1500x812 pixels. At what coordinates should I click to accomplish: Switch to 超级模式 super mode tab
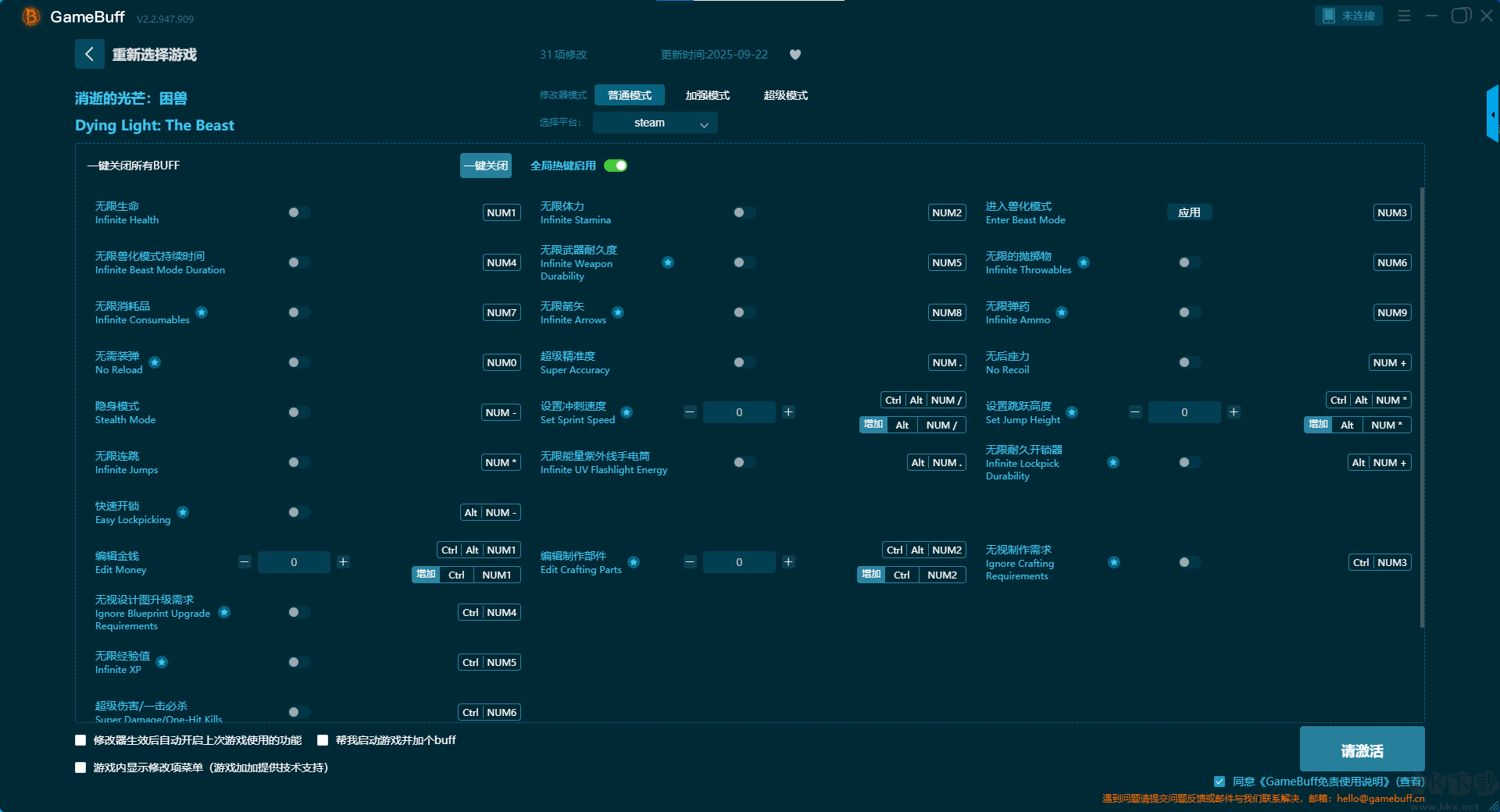coord(786,95)
